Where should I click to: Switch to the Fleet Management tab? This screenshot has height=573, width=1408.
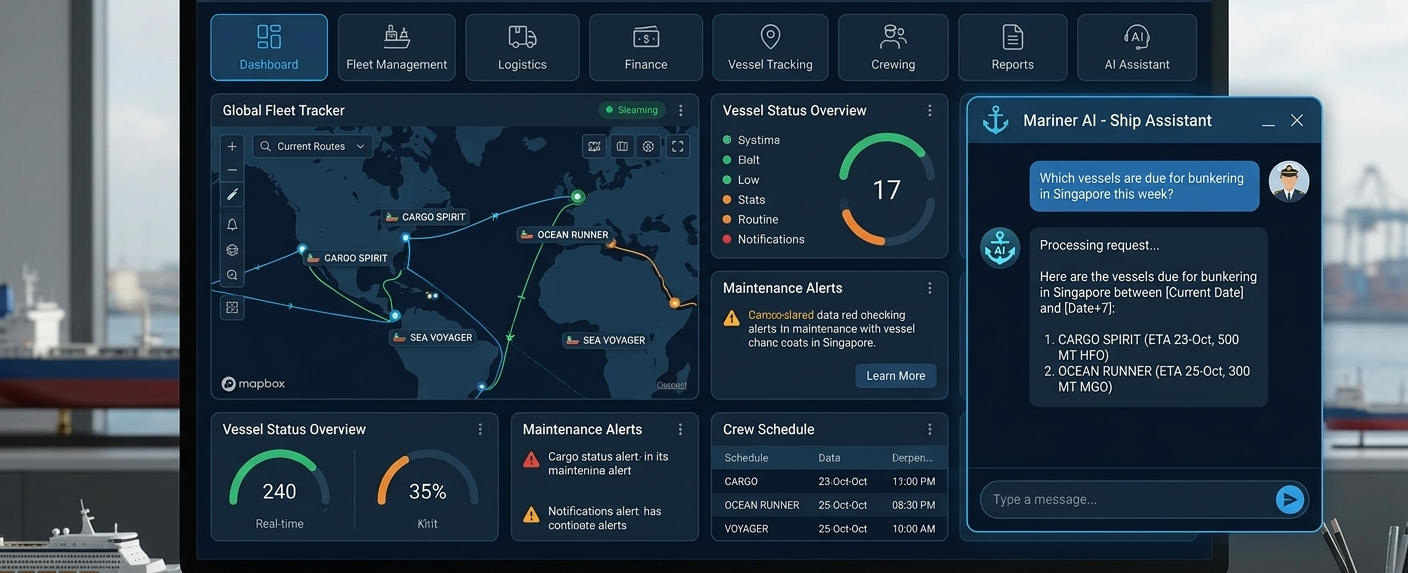point(396,47)
